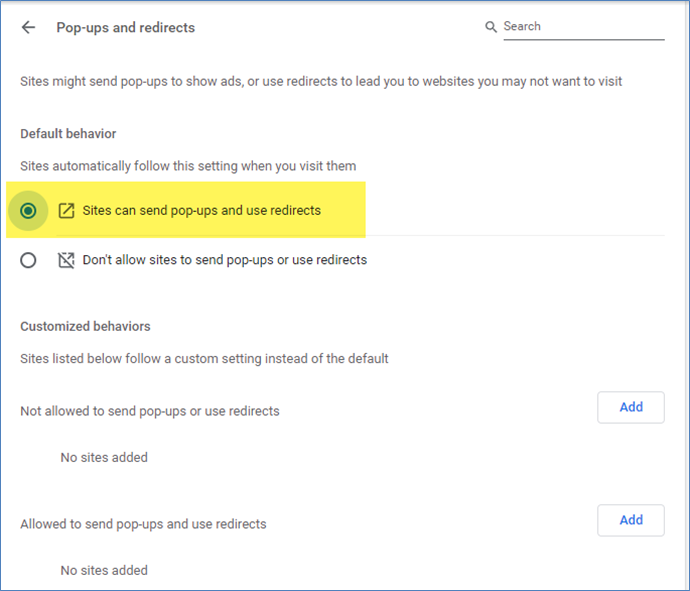The width and height of the screenshot is (690, 591).
Task: Click the back arrow beside Pop-ups and redirects
Action: [28, 28]
